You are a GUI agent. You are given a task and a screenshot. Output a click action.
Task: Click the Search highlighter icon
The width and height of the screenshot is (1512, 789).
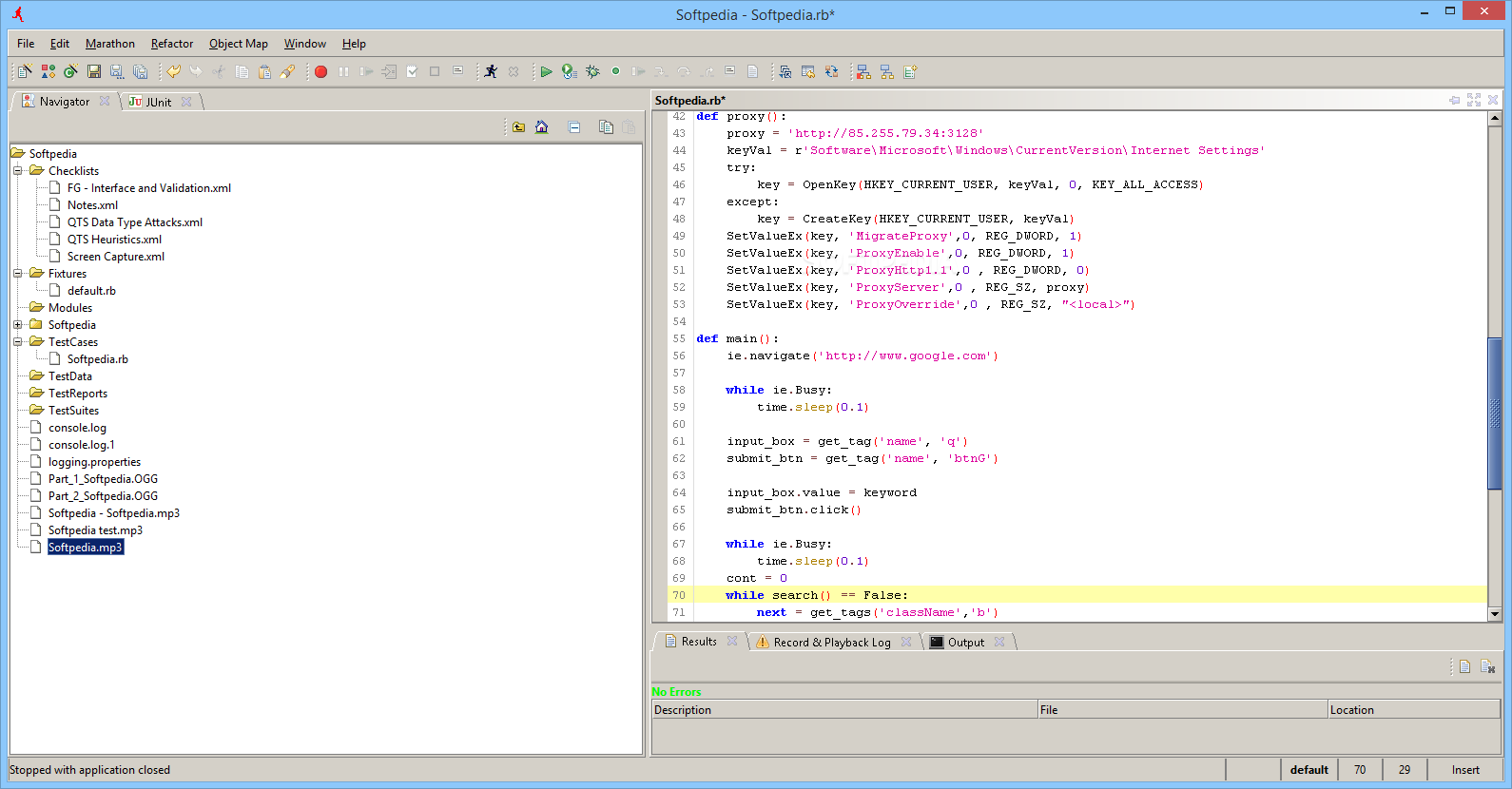coord(287,71)
